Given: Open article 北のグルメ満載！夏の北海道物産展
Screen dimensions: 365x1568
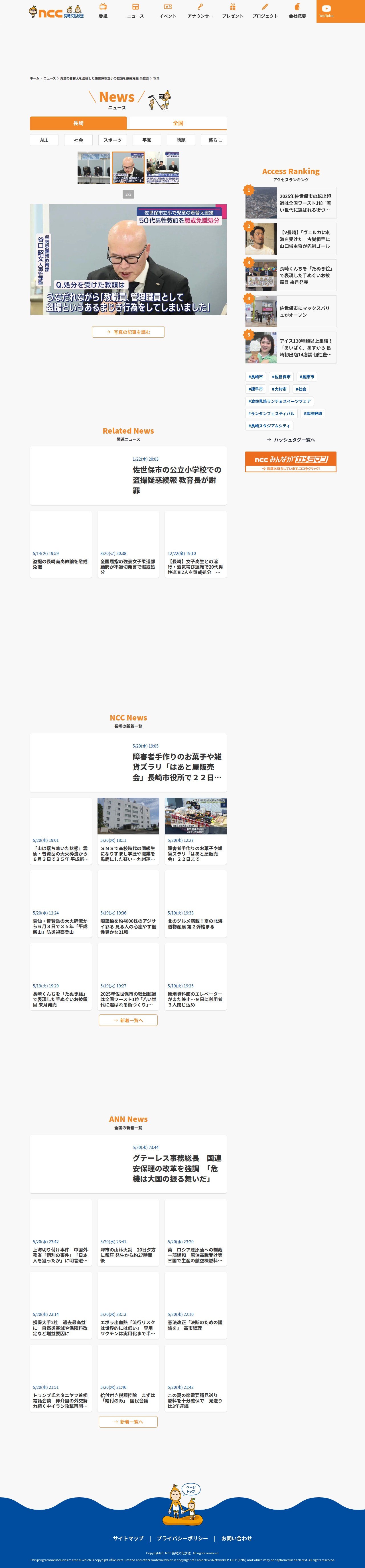Looking at the screenshot, I should click(196, 904).
